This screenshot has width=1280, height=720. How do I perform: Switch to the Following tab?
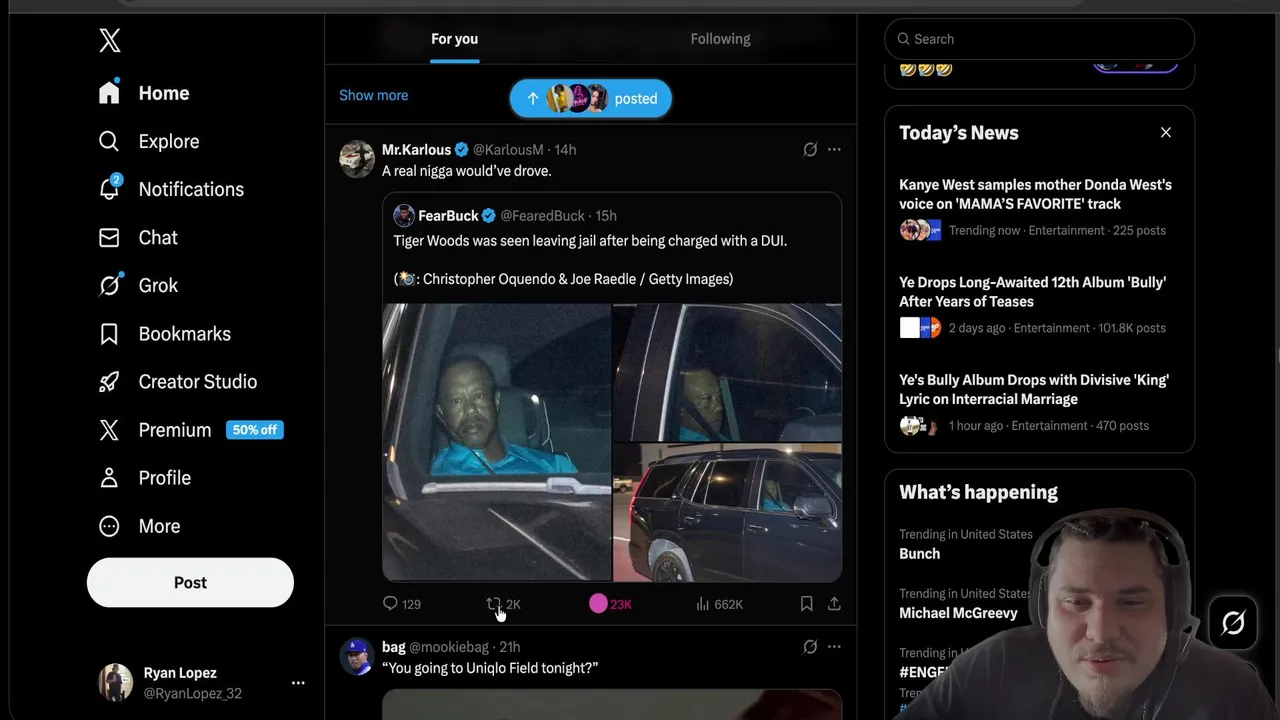click(720, 39)
